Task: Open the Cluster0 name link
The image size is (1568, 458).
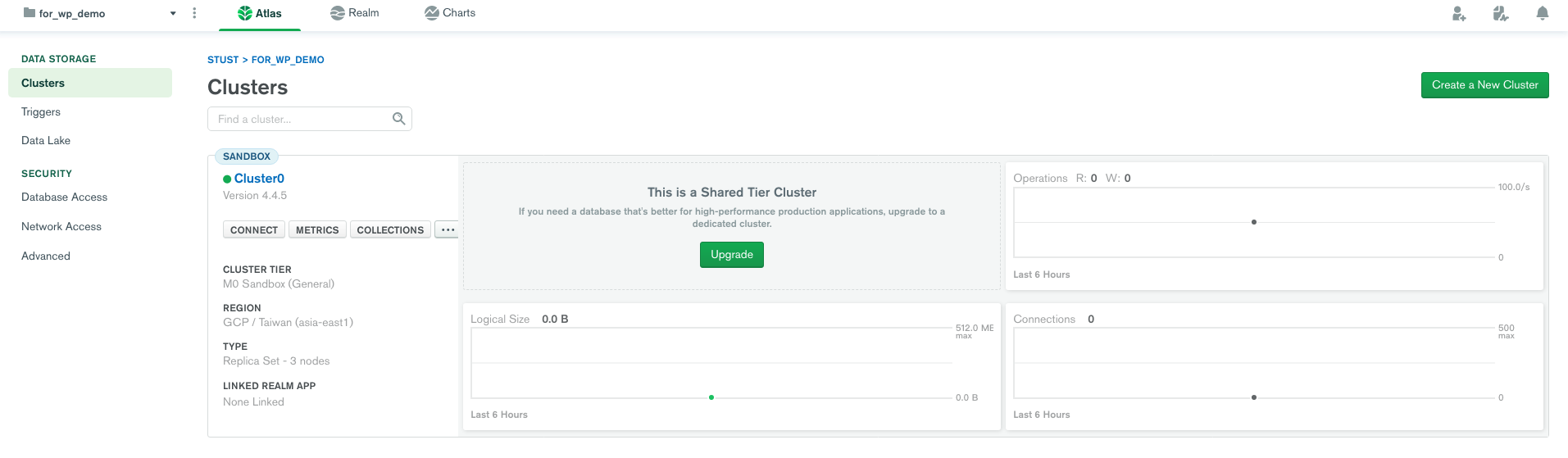Action: (259, 179)
